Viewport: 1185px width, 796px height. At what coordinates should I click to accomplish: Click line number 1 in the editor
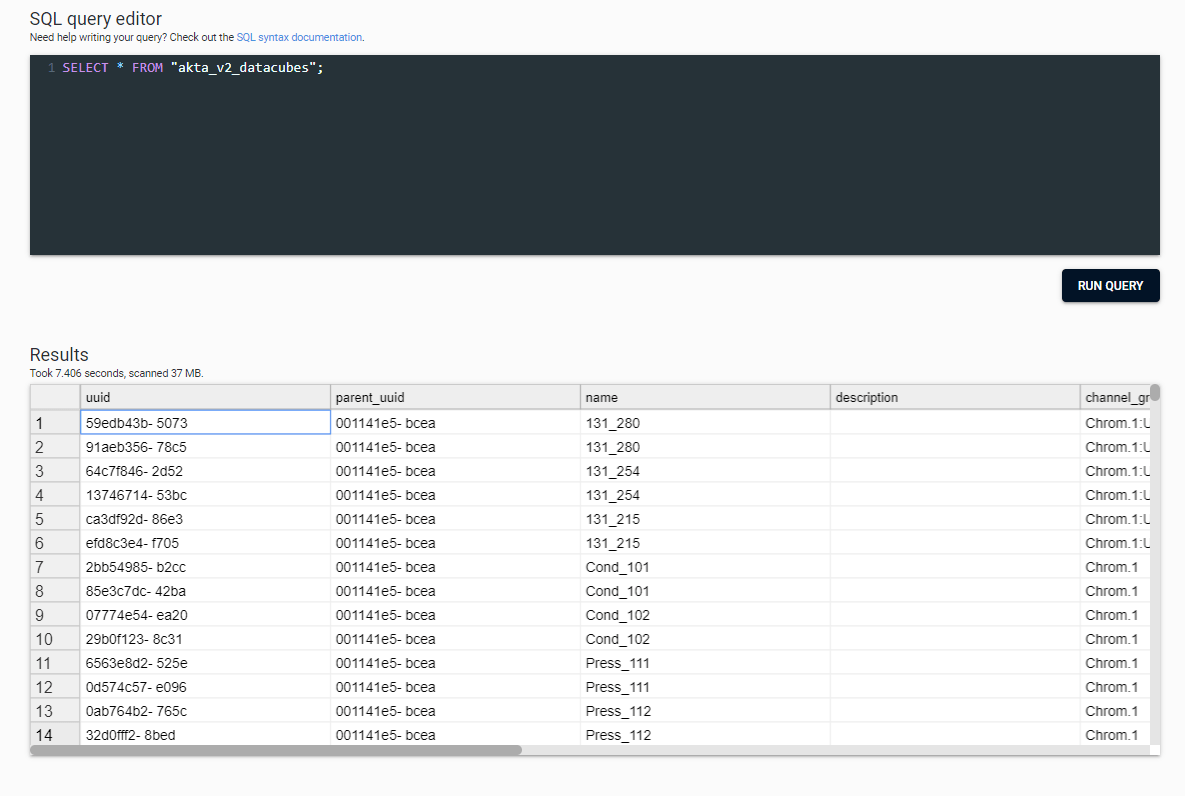point(50,67)
